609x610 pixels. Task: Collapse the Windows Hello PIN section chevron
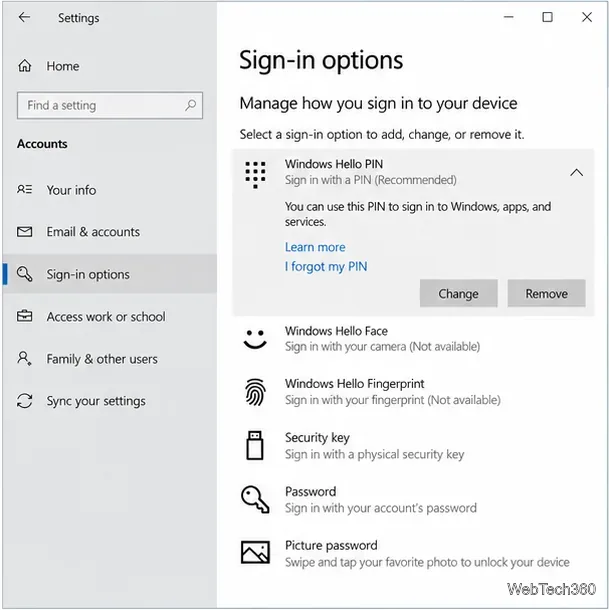576,173
